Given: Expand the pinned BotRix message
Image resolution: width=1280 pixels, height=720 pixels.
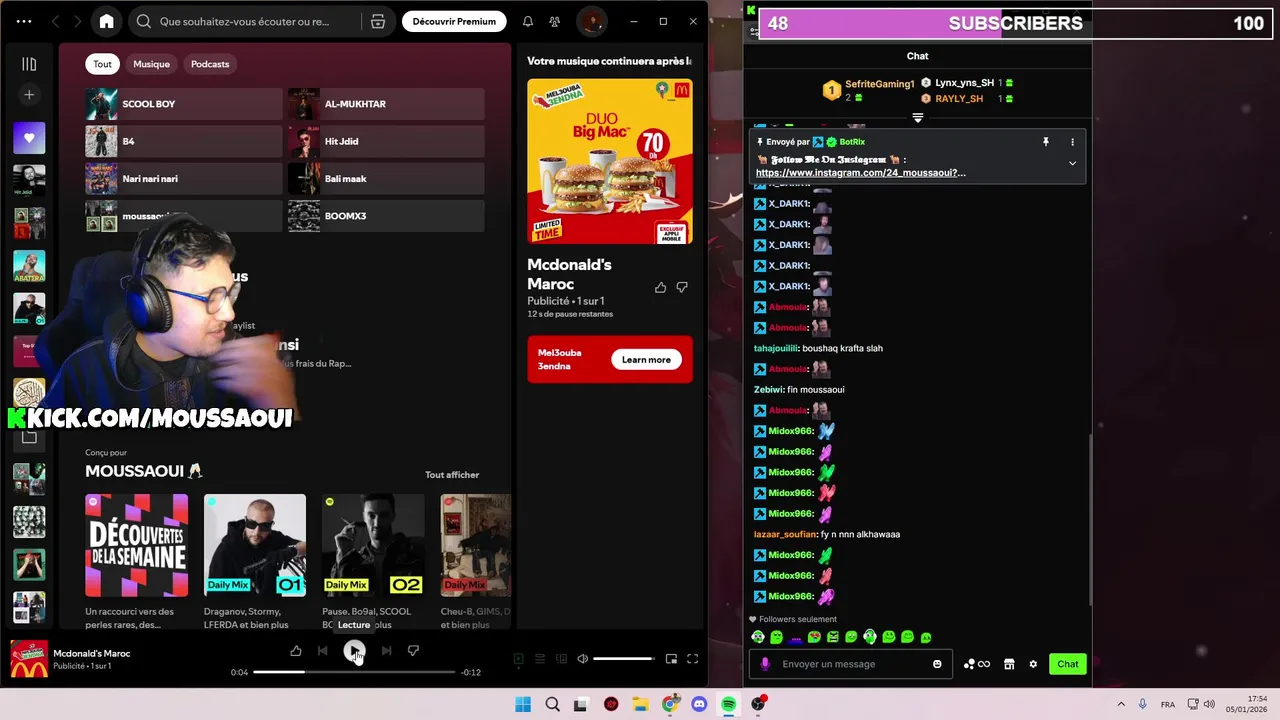Looking at the screenshot, I should [1072, 163].
